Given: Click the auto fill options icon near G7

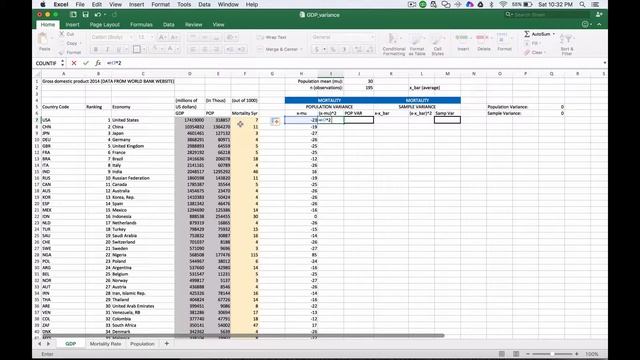Looking at the screenshot, I should pyautogui.click(x=276, y=121).
